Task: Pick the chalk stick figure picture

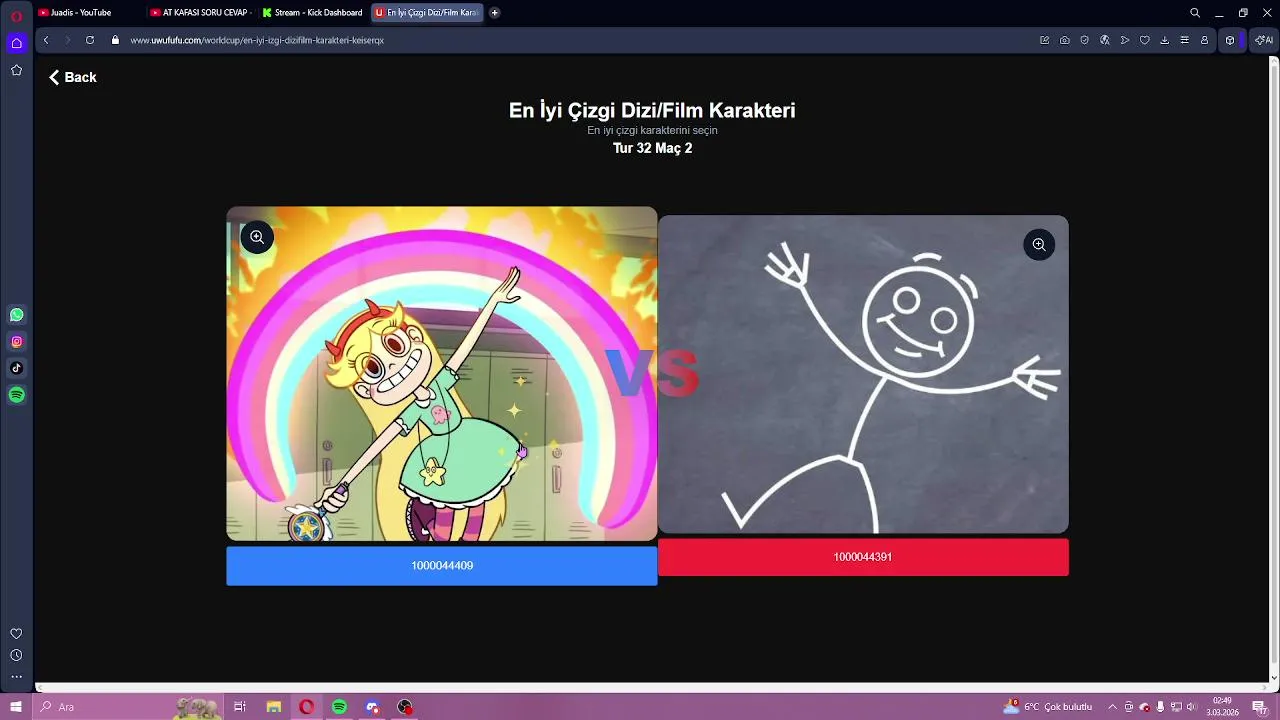Action: (x=863, y=374)
